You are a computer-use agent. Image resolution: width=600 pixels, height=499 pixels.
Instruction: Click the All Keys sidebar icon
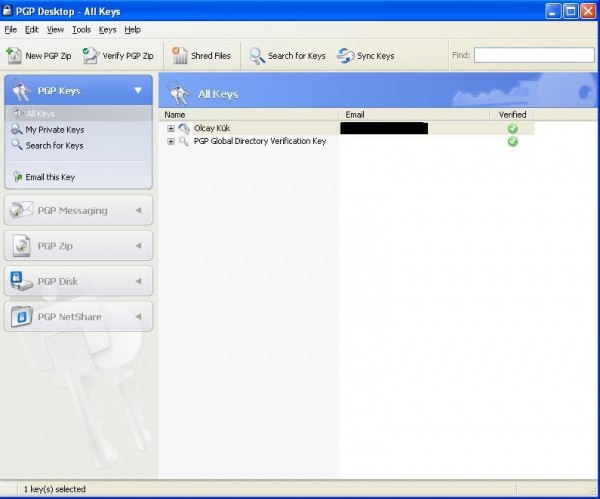18,113
